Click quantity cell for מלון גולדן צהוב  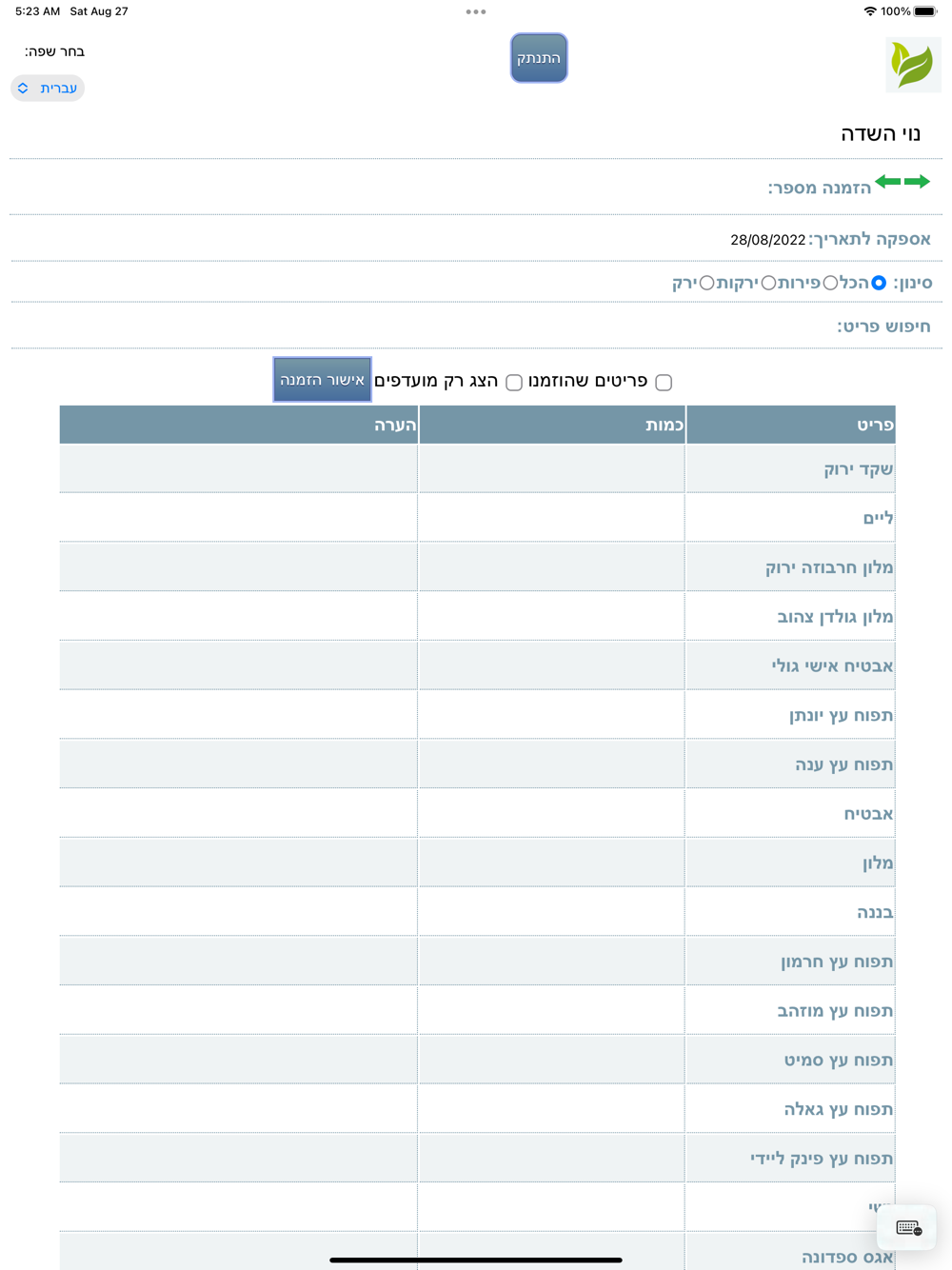(552, 617)
